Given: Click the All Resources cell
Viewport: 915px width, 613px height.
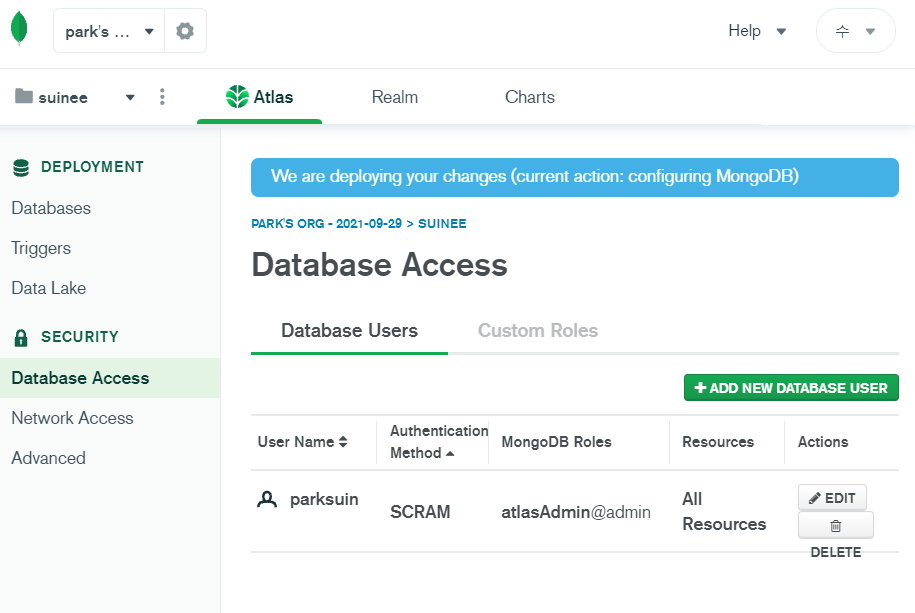Looking at the screenshot, I should tap(724, 511).
